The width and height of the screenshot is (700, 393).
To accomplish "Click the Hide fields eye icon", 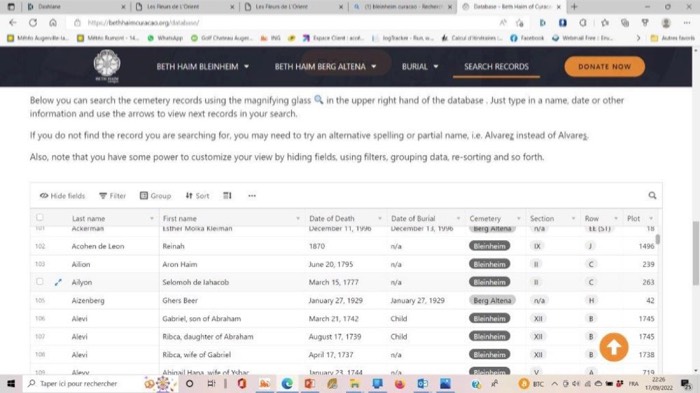I will point(44,196).
